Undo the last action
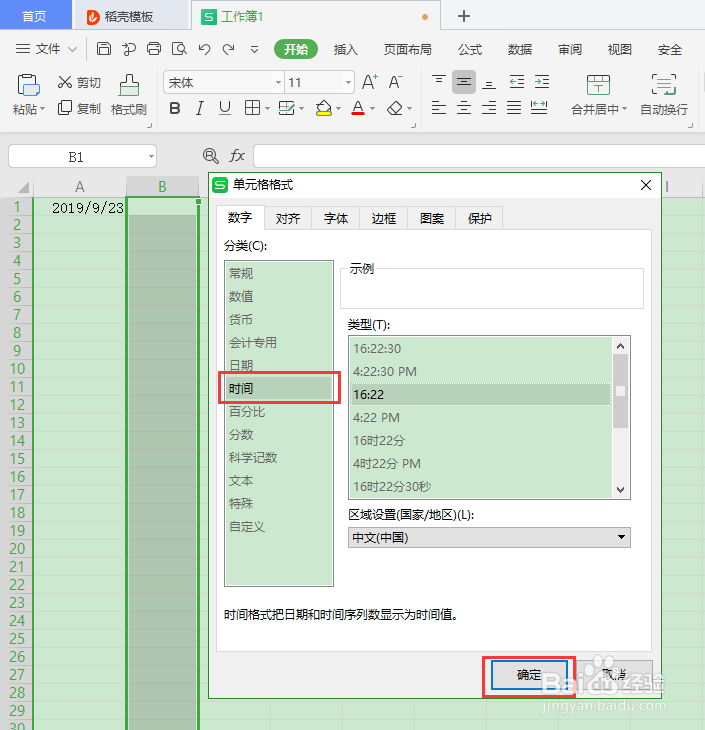This screenshot has height=730, width=705. click(204, 49)
